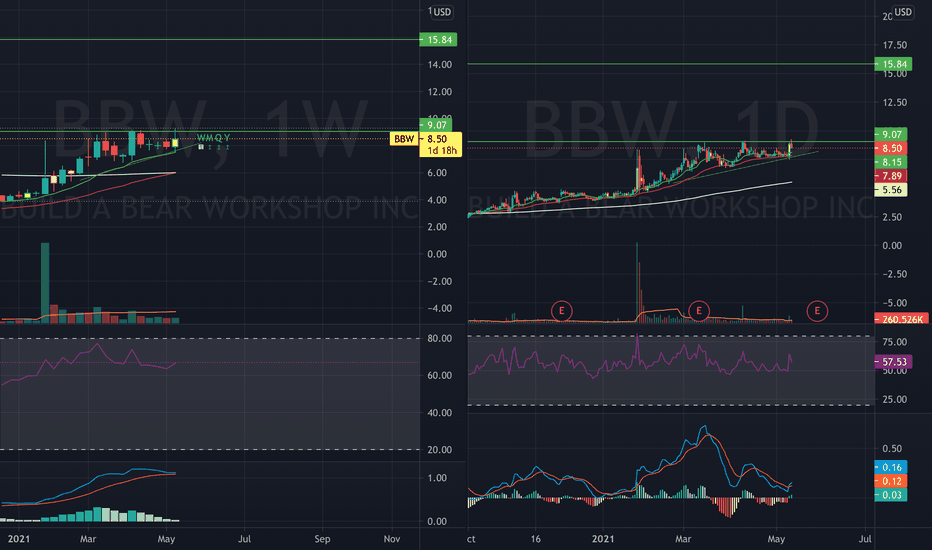
Task: Click 2021 on the daily time axis
Action: [x=603, y=539]
